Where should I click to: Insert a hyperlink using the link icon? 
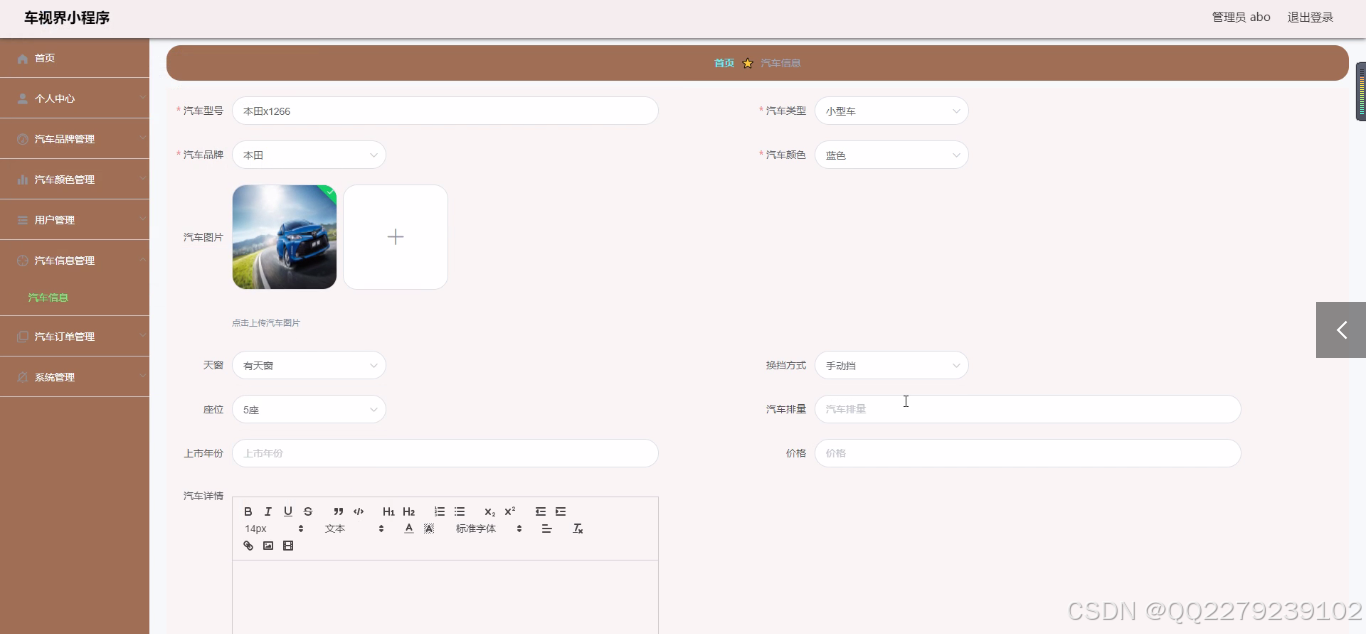click(x=248, y=545)
